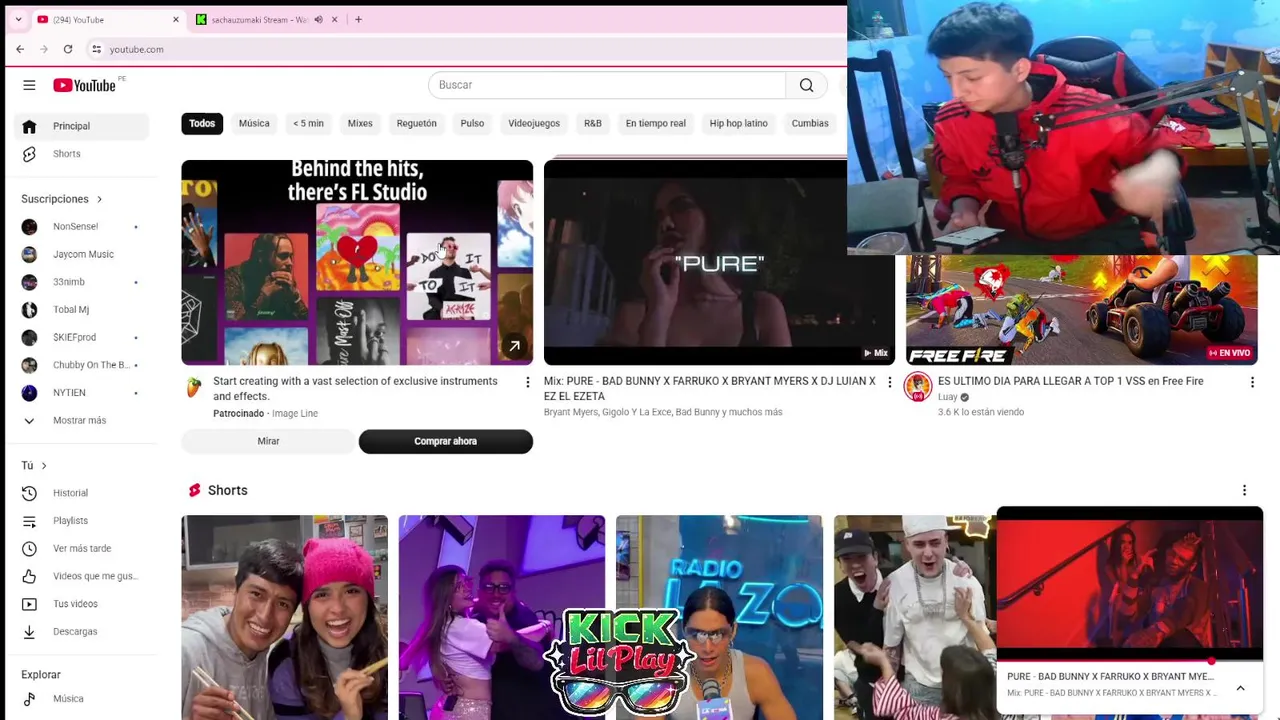Open the tab search dropdown arrow

pos(18,19)
